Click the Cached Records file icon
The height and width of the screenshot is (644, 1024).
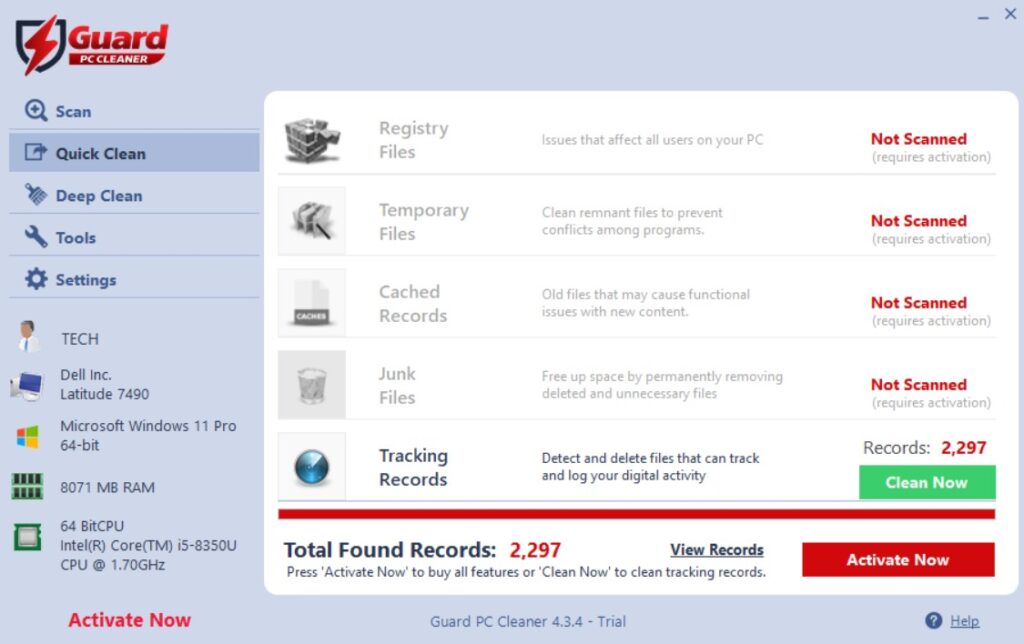(x=312, y=303)
